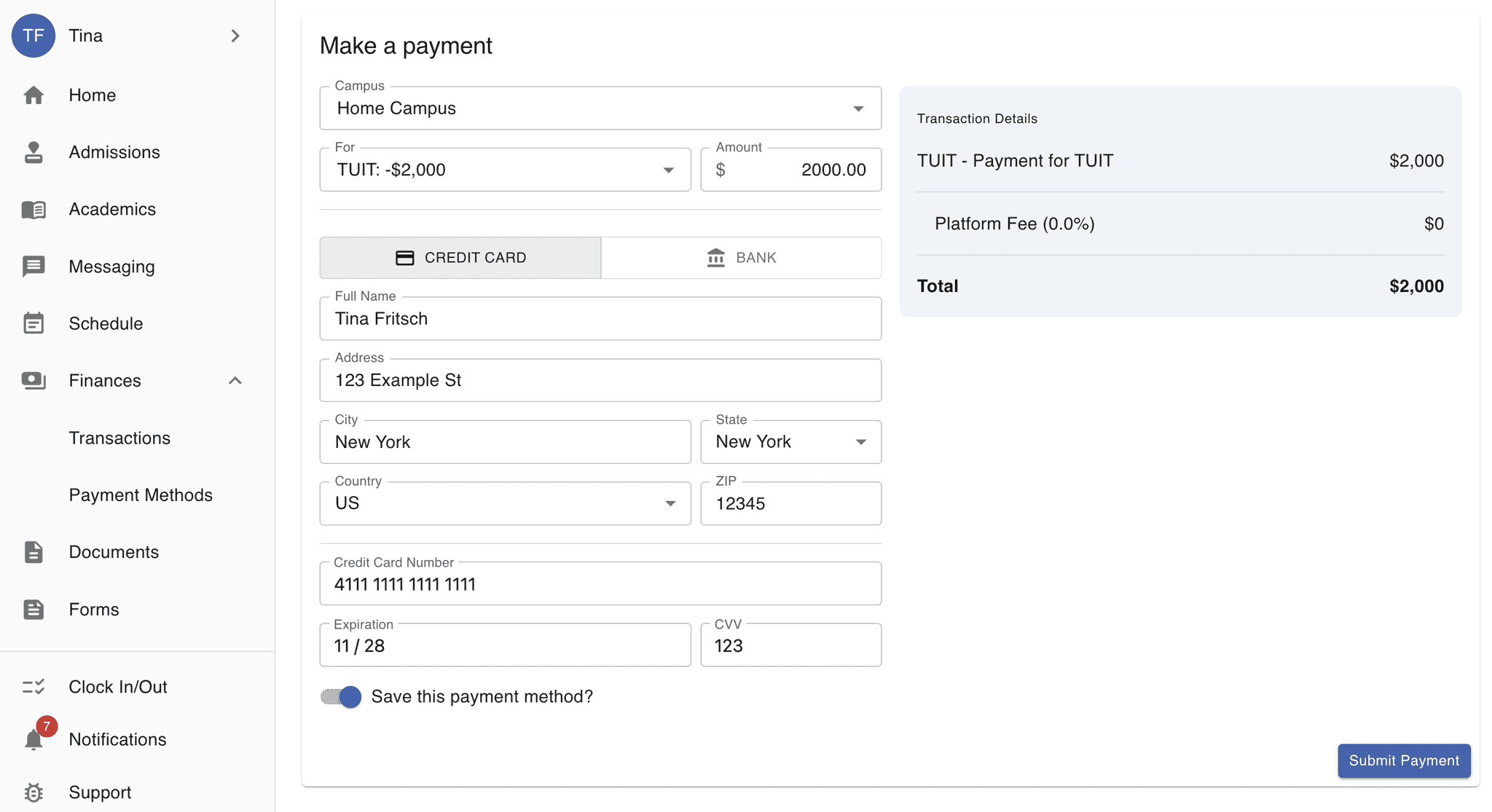Screen dimensions: 1492x812
Task: Open Payment Methods in sidebar
Action: point(141,495)
